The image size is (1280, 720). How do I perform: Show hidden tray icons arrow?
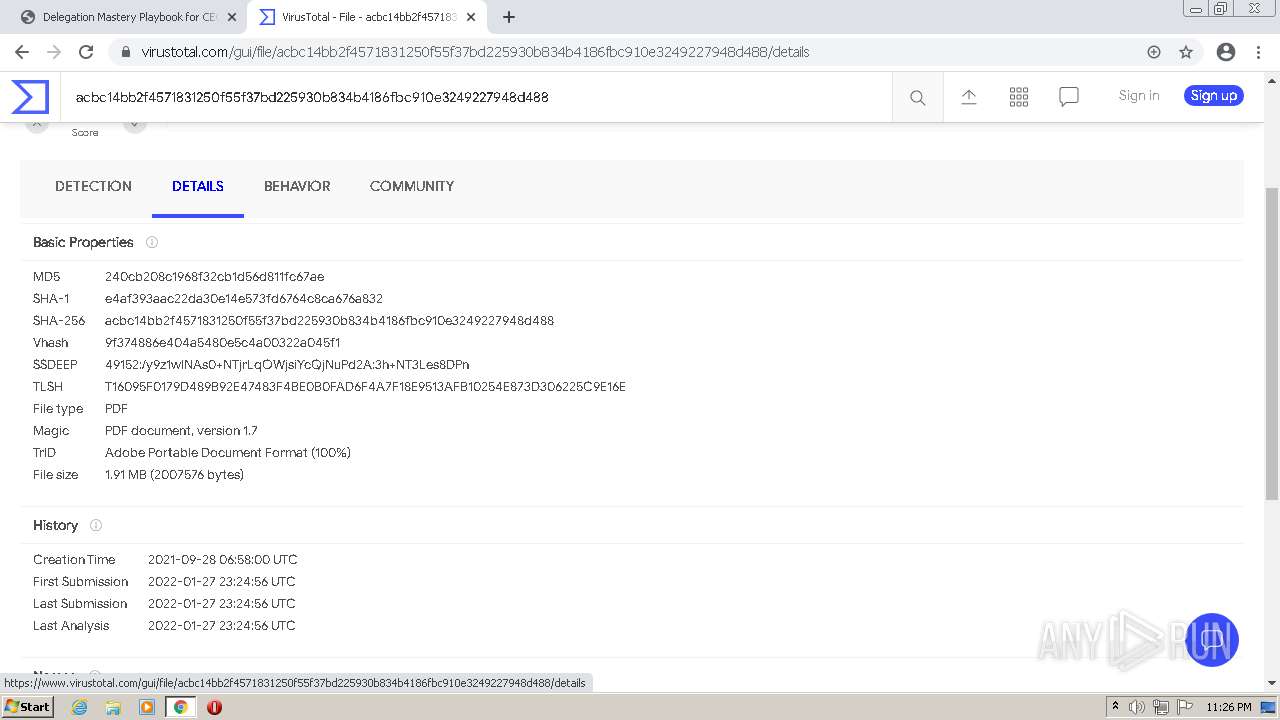pyautogui.click(x=1115, y=707)
